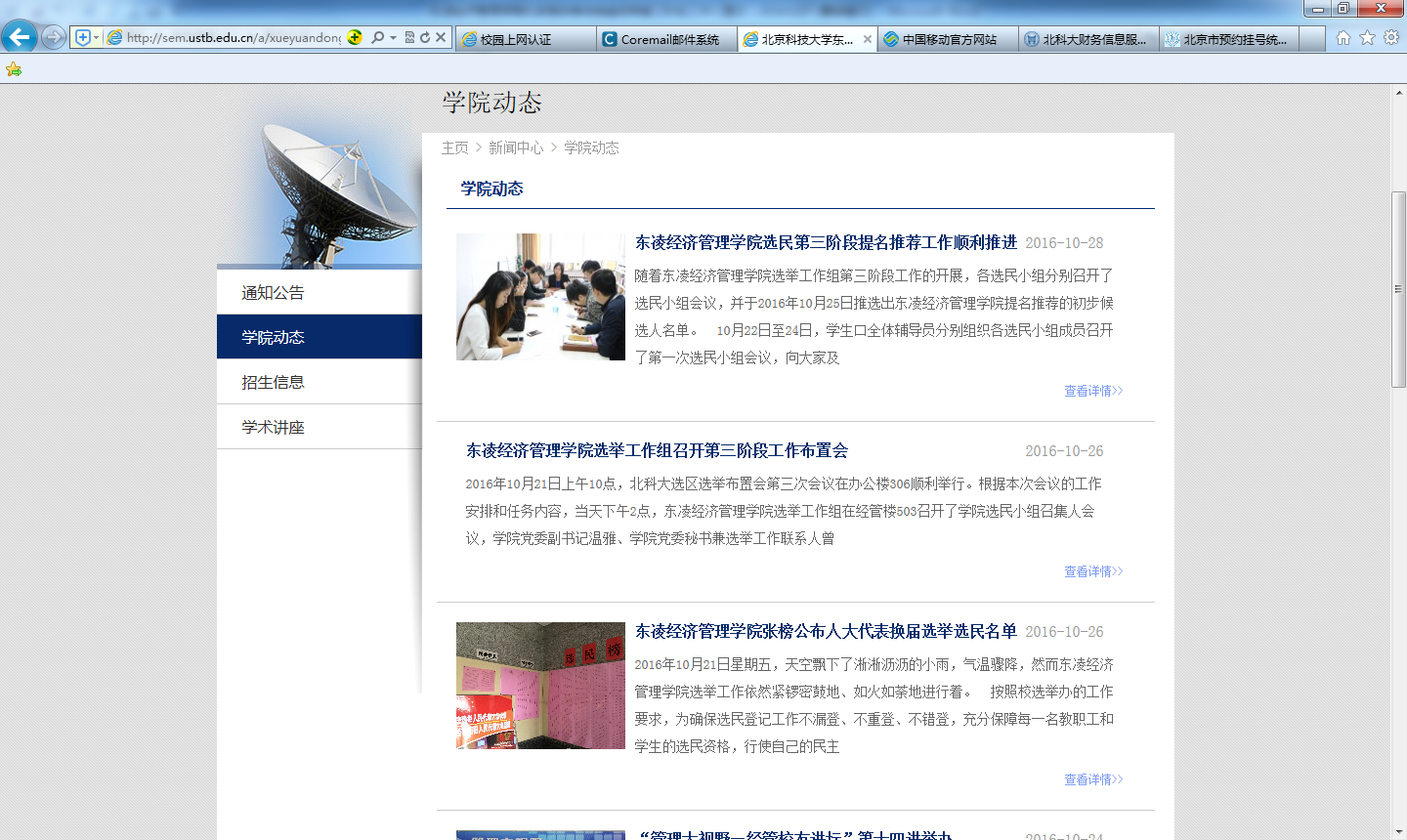Click the news photo of the meeting room

click(539, 297)
